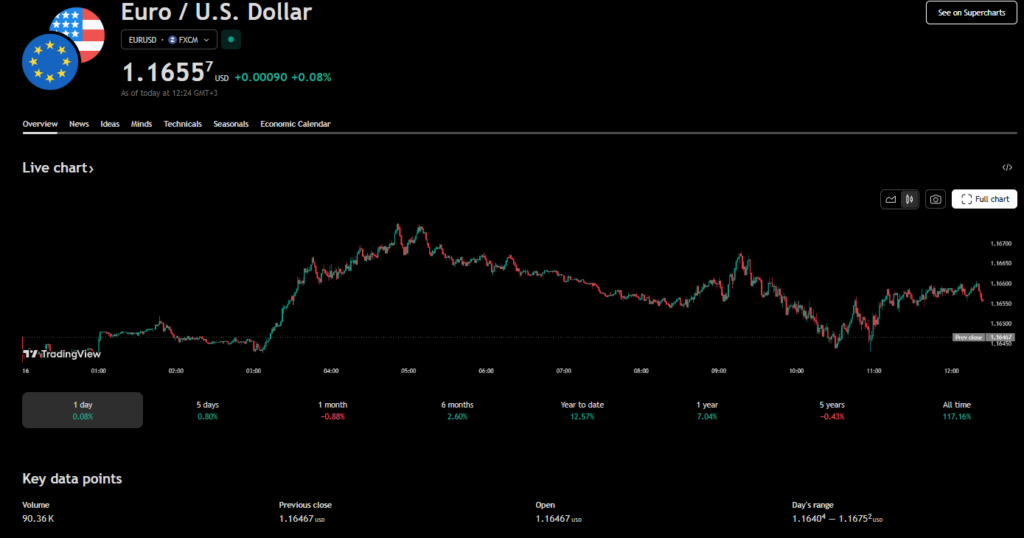Click the green market status dot
Image resolution: width=1024 pixels, height=538 pixels.
[231, 39]
